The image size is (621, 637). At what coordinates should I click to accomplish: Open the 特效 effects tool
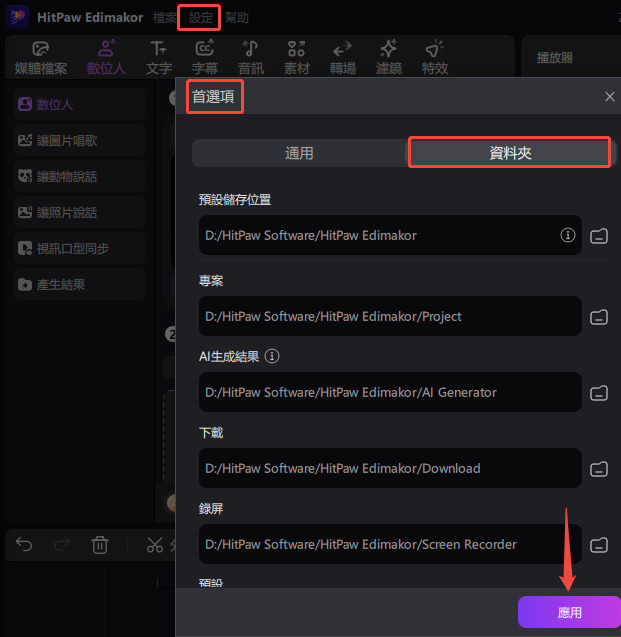(435, 58)
